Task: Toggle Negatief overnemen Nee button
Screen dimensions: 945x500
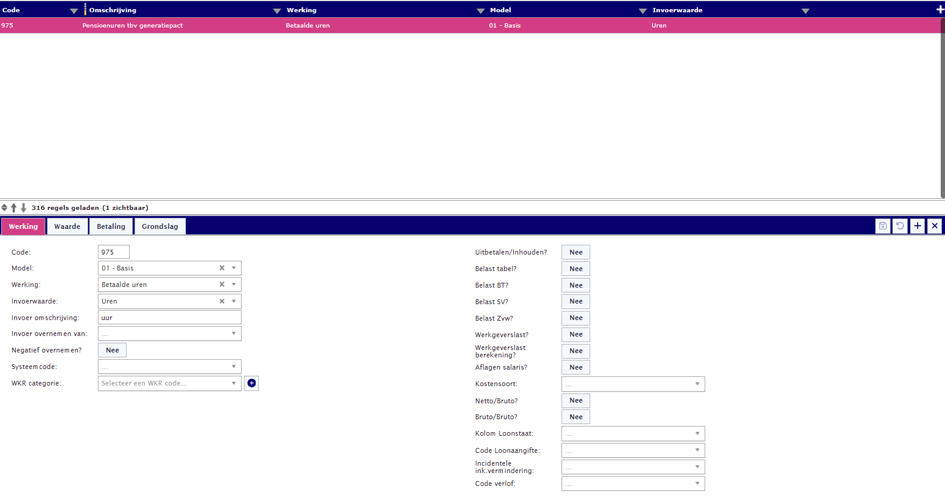Action: tap(112, 350)
